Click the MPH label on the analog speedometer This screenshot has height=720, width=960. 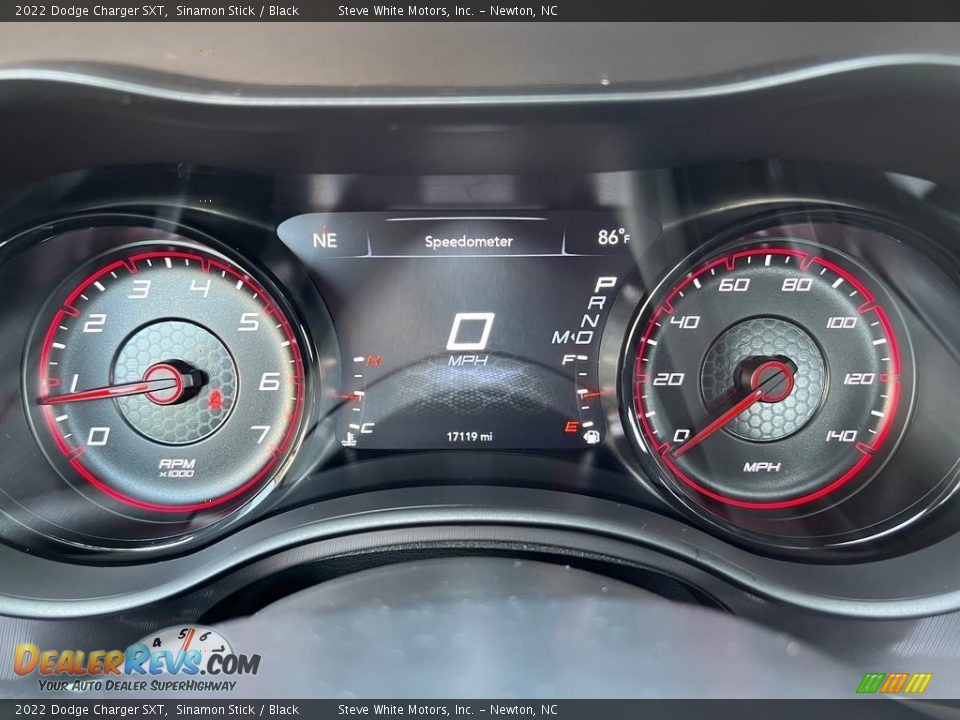click(x=762, y=467)
